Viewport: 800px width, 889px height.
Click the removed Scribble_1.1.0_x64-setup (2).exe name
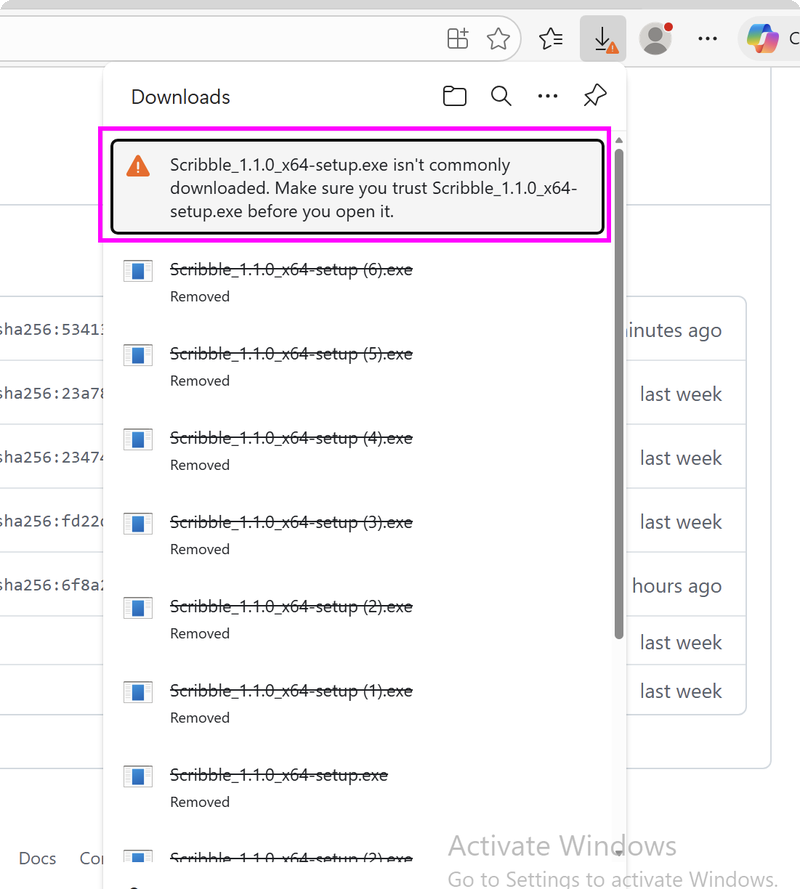pyautogui.click(x=291, y=607)
